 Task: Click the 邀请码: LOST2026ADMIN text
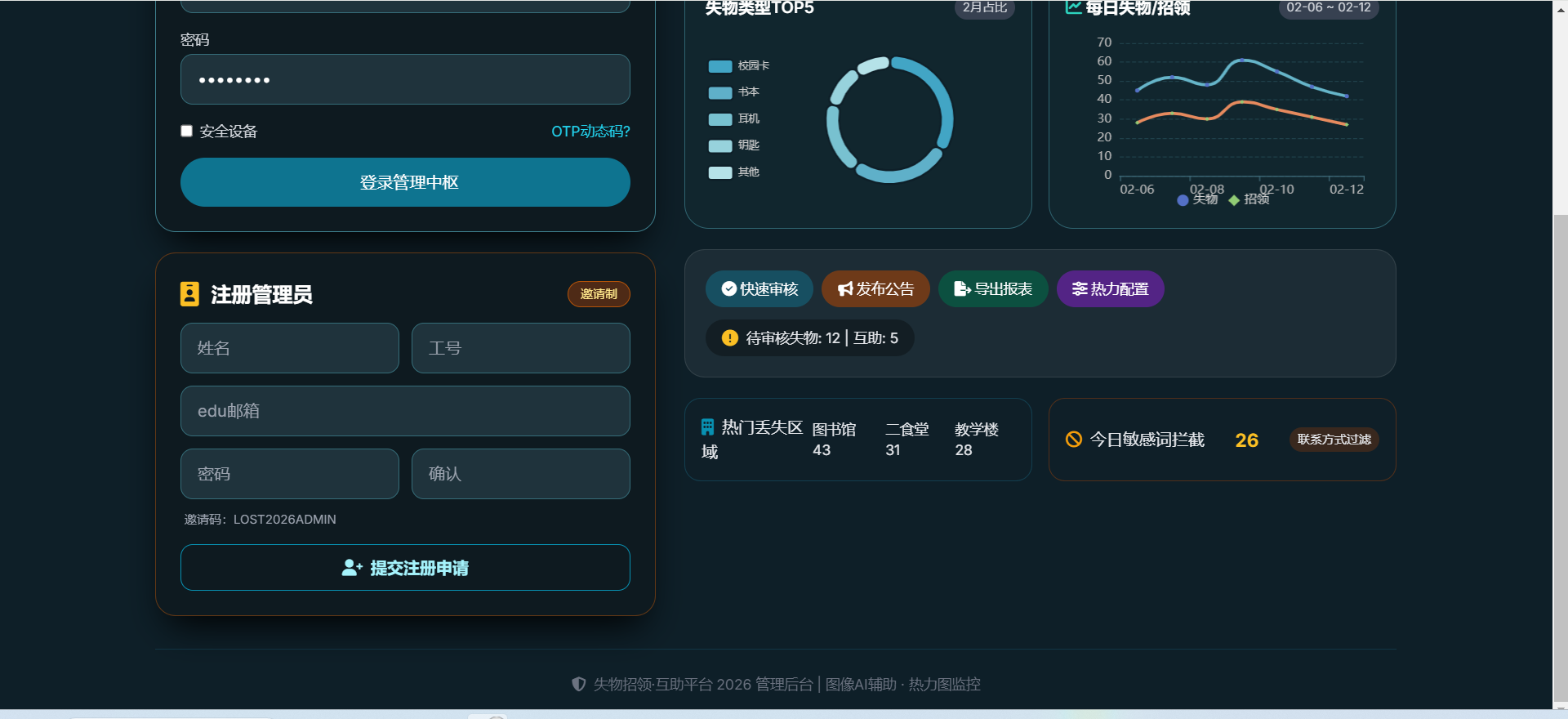[x=260, y=520]
